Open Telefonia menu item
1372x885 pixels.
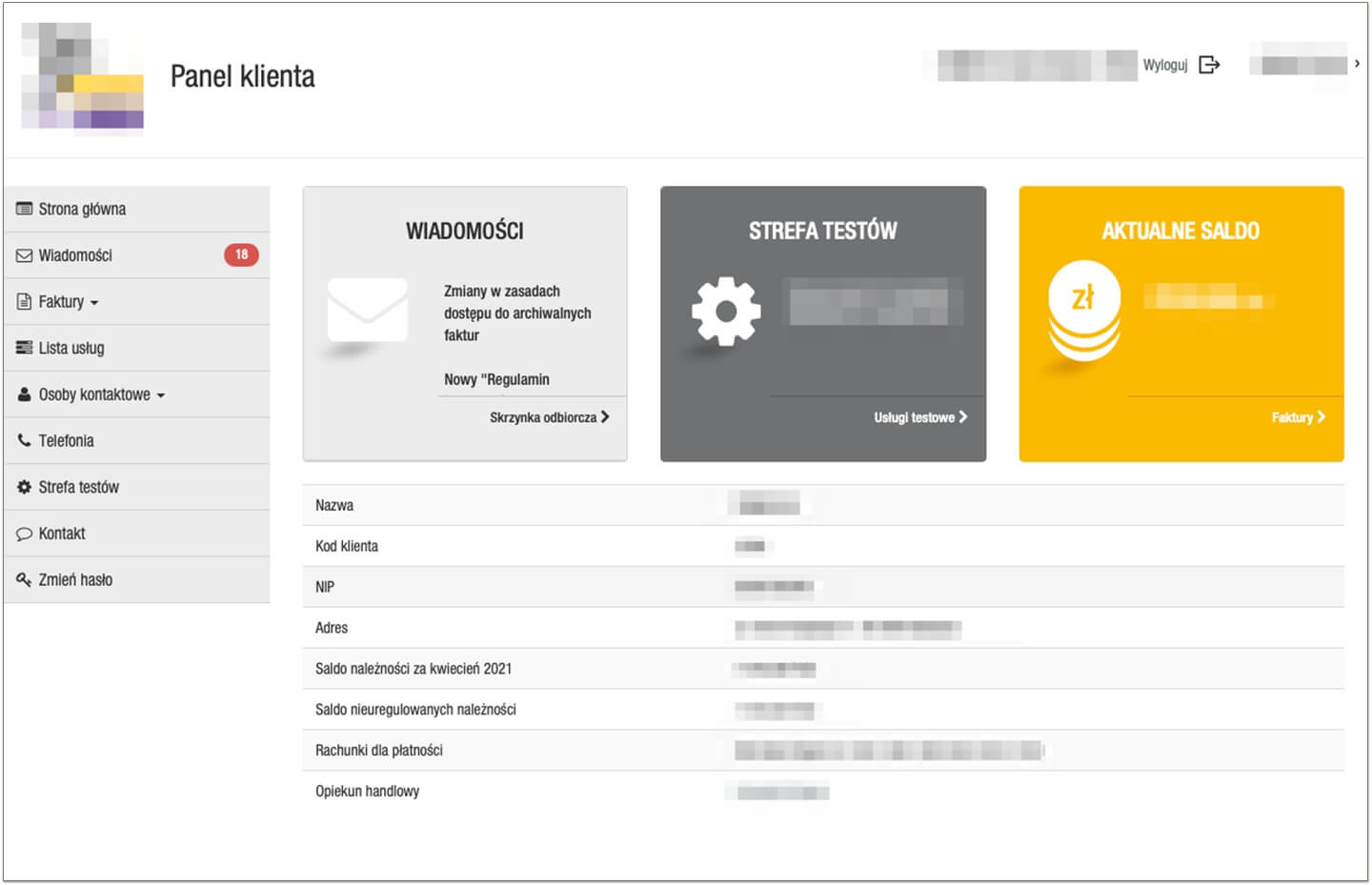(x=137, y=440)
